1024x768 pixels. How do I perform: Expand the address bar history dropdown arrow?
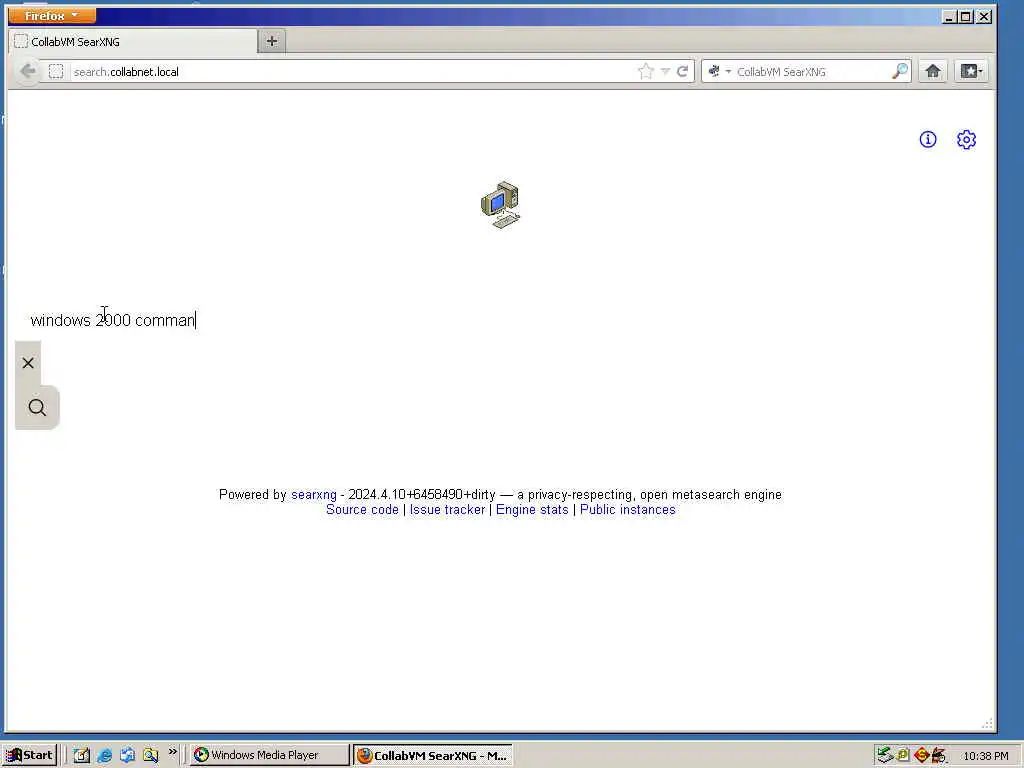(x=665, y=72)
